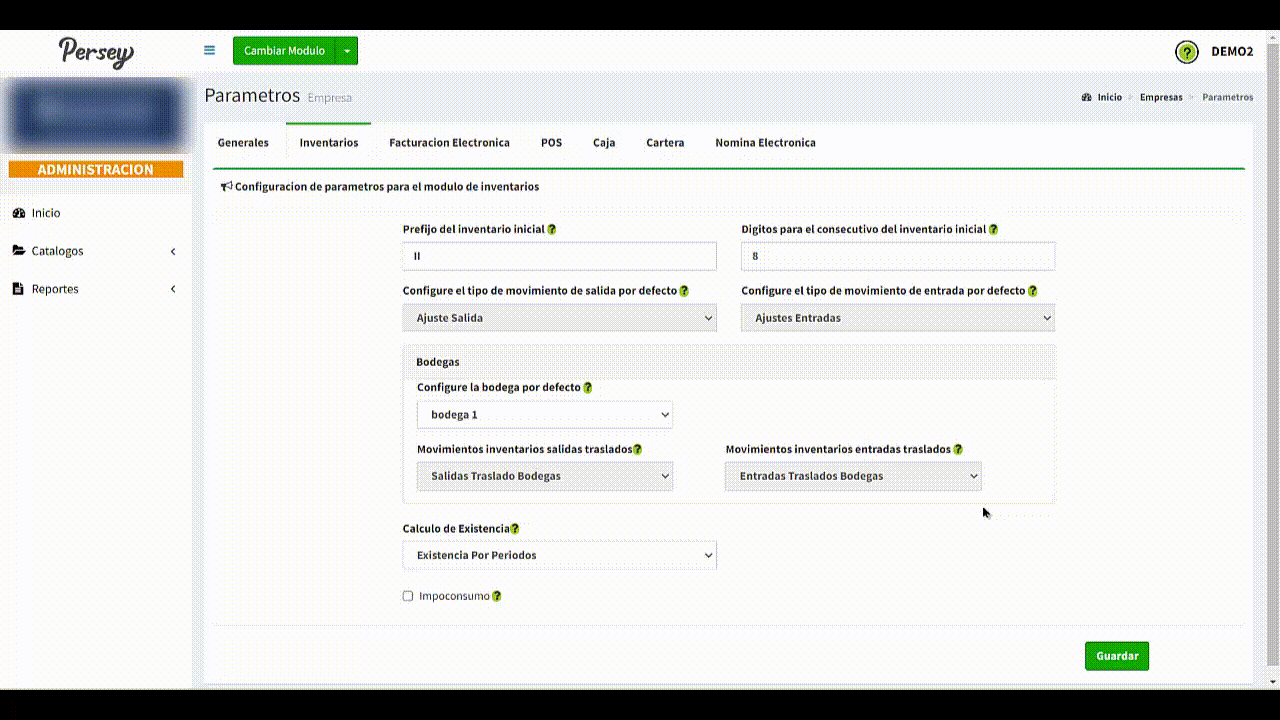1280x720 pixels.
Task: Switch to the Nomina Electronica tab
Action: pos(765,143)
